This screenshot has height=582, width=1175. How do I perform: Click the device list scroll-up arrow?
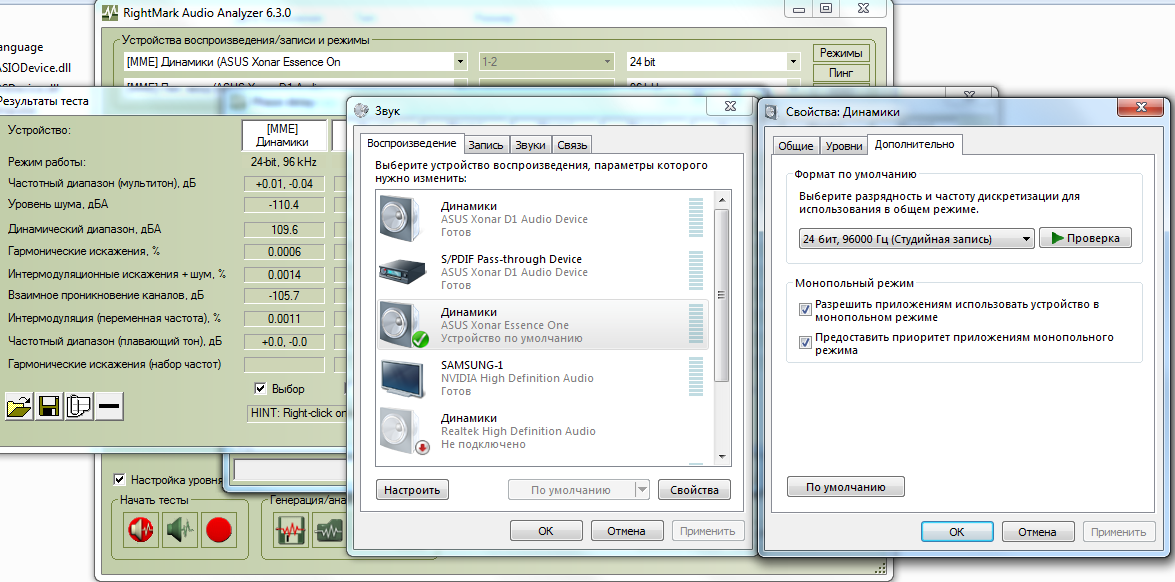point(722,200)
